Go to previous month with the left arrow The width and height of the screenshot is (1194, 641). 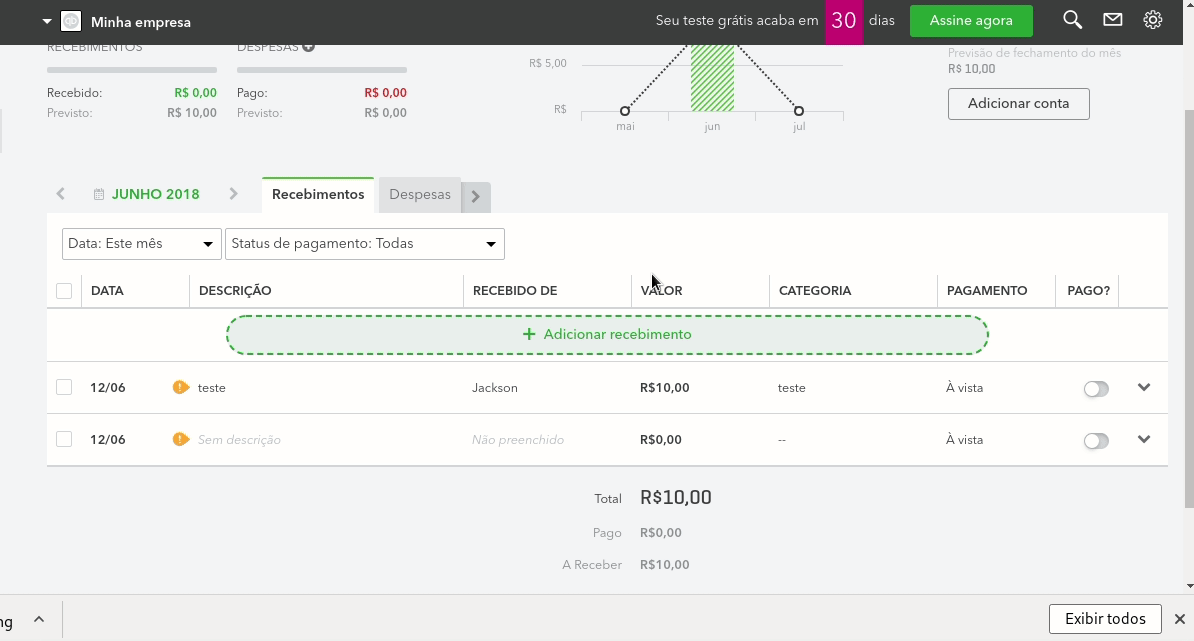pos(60,194)
